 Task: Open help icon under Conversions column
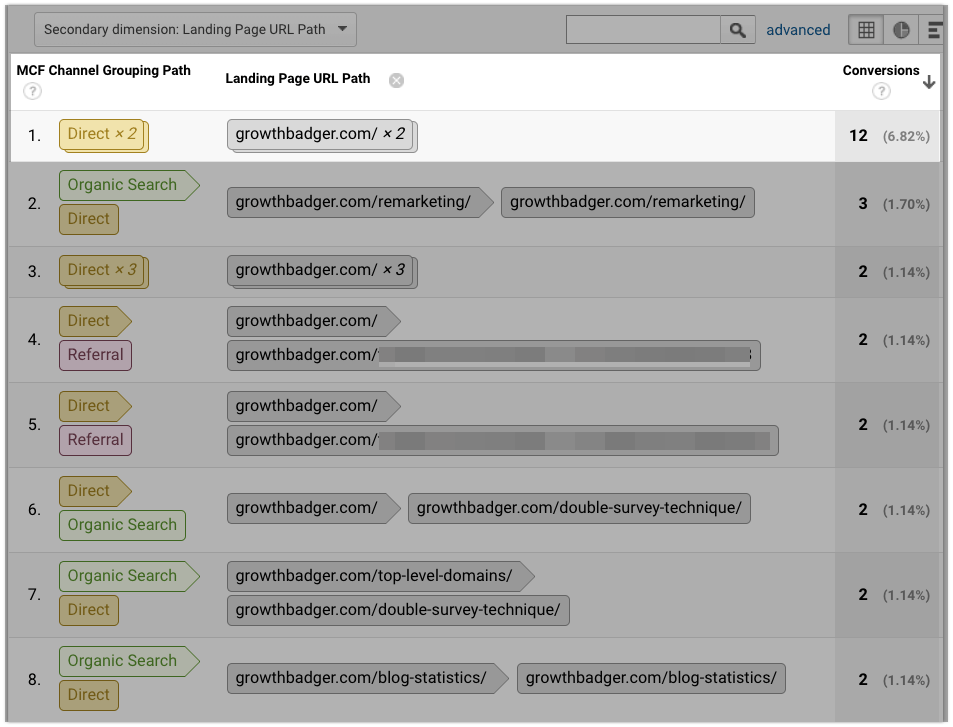(x=881, y=91)
